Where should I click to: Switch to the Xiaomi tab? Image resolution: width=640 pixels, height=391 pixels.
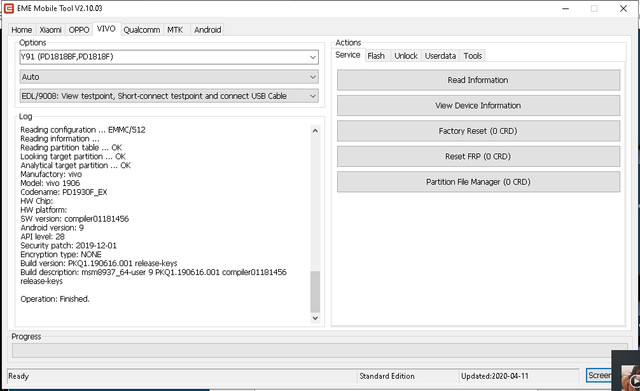(51, 30)
